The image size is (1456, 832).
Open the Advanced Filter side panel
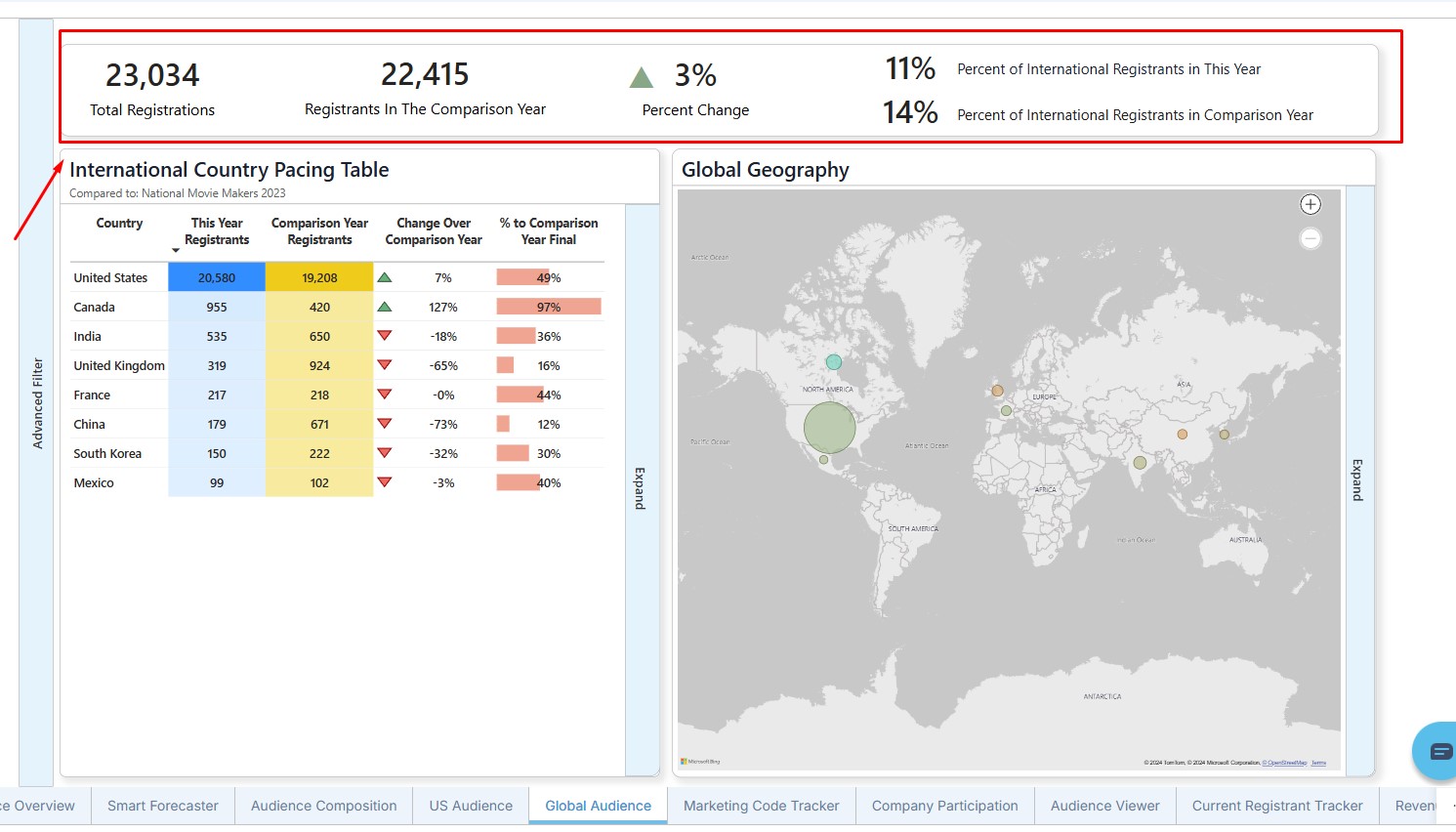click(37, 402)
